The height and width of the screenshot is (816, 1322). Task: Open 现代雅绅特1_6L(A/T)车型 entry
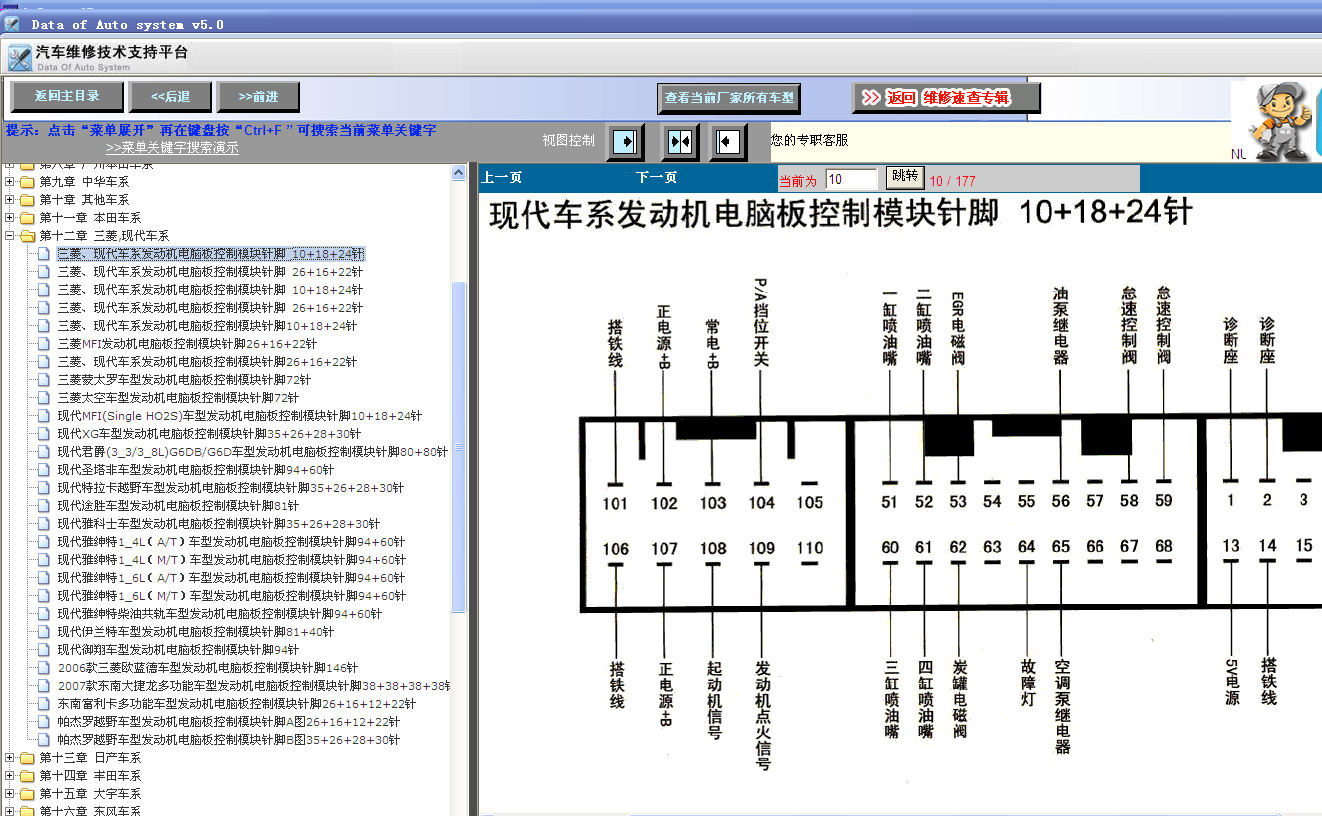231,578
